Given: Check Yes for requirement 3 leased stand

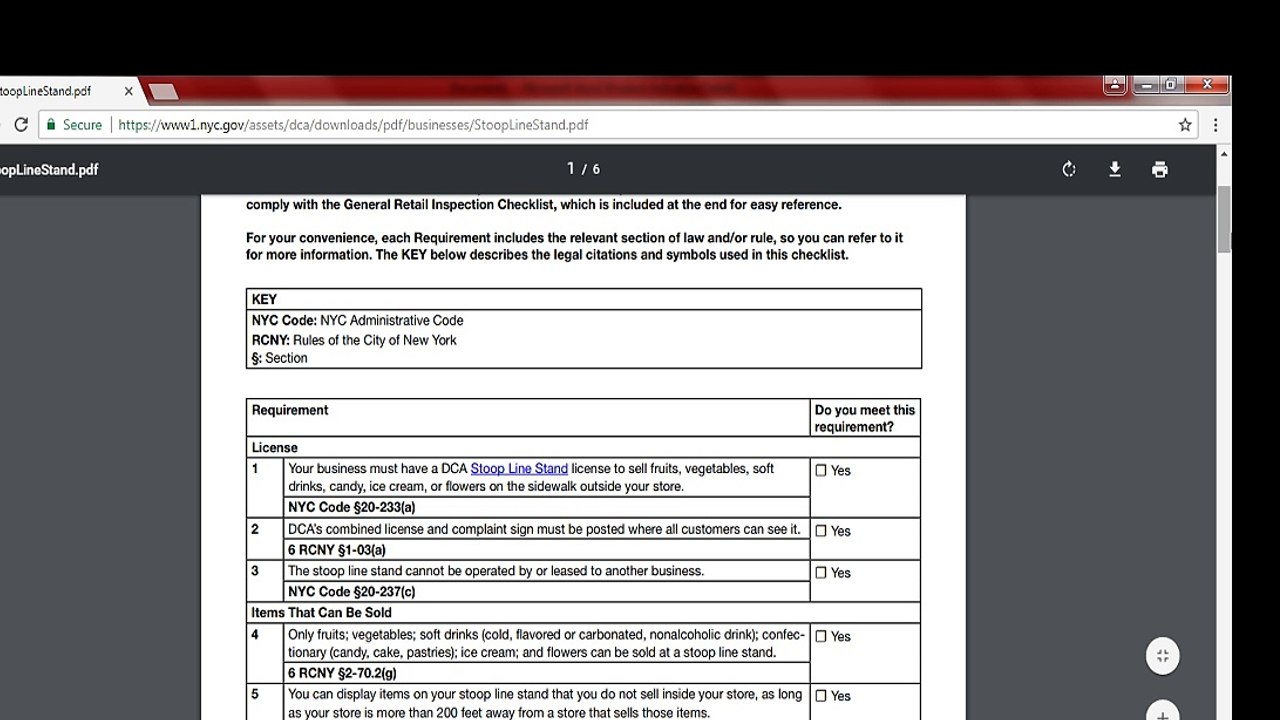Looking at the screenshot, I should pyautogui.click(x=821, y=573).
